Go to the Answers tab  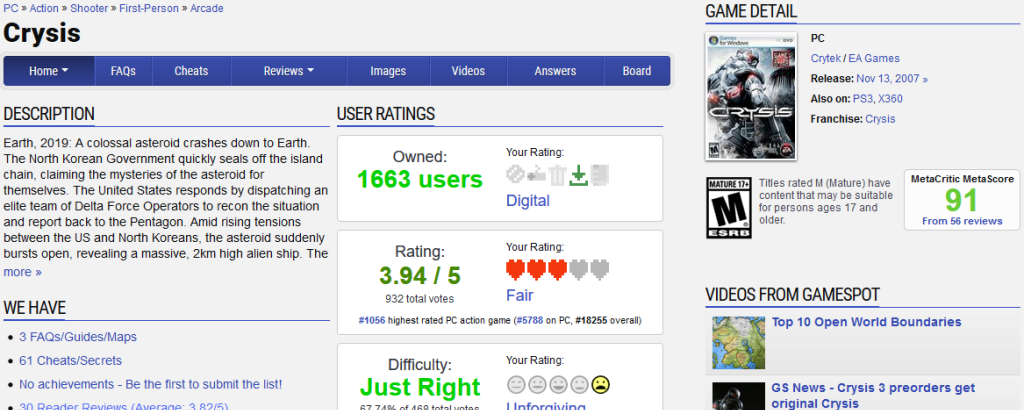coord(555,71)
